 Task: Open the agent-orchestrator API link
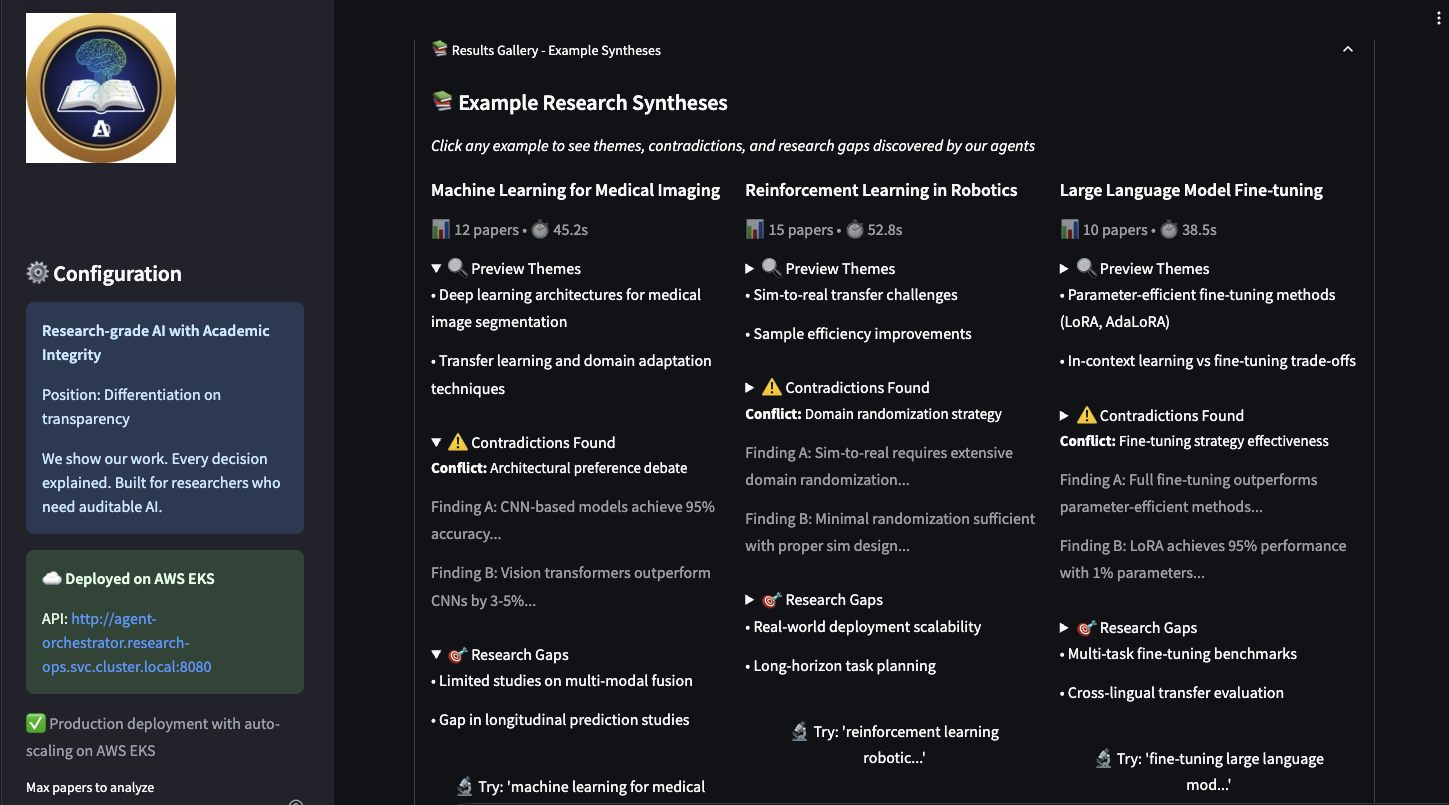(126, 643)
